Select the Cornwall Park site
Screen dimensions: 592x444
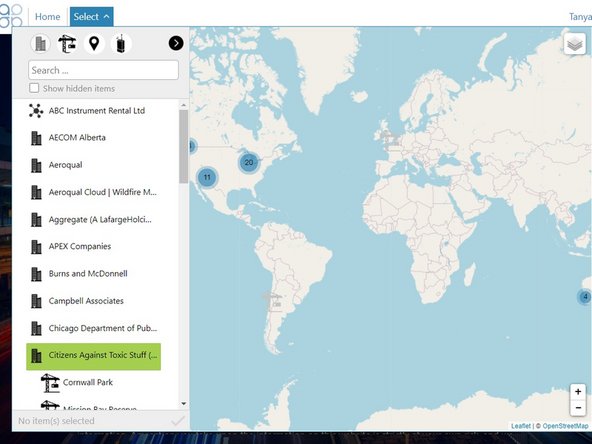(88, 382)
